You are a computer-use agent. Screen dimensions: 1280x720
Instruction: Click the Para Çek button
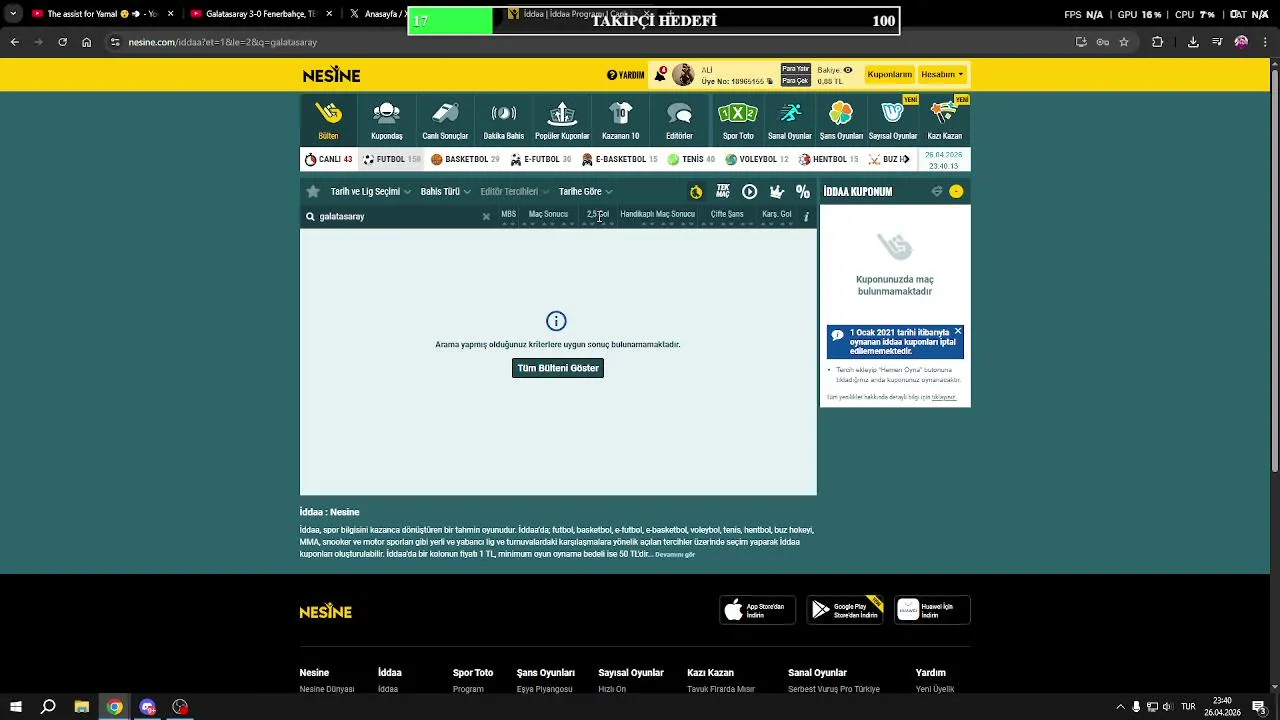pos(795,81)
